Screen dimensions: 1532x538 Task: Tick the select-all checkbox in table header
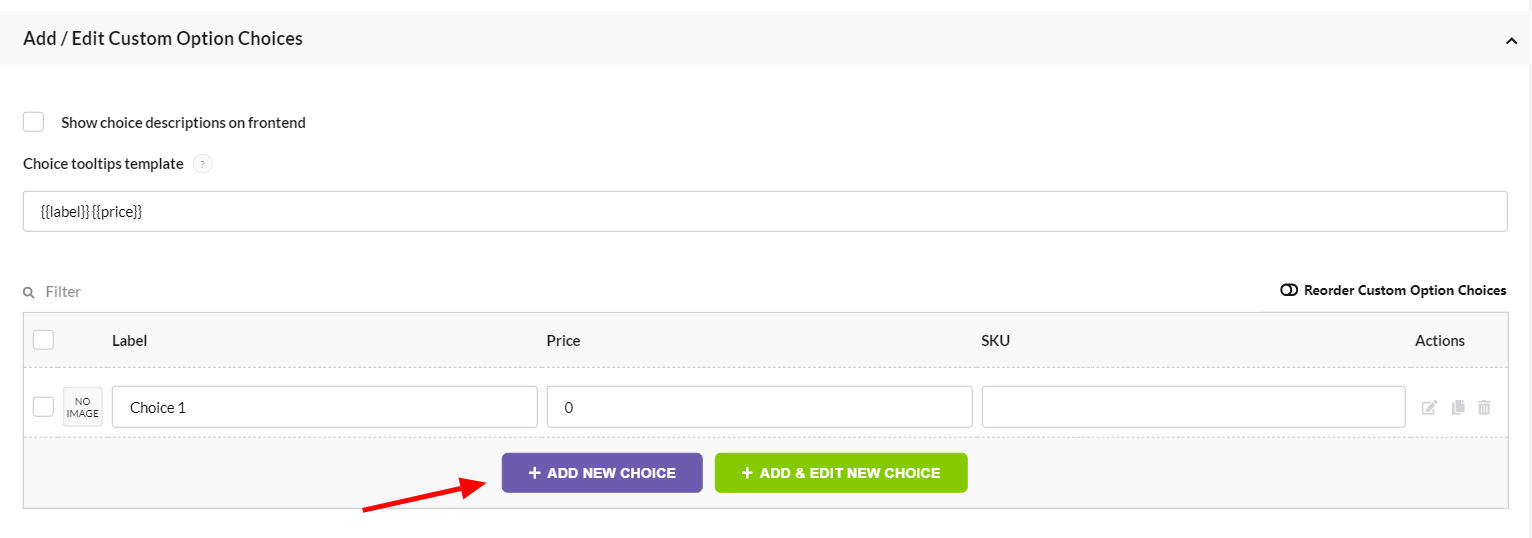pos(43,340)
